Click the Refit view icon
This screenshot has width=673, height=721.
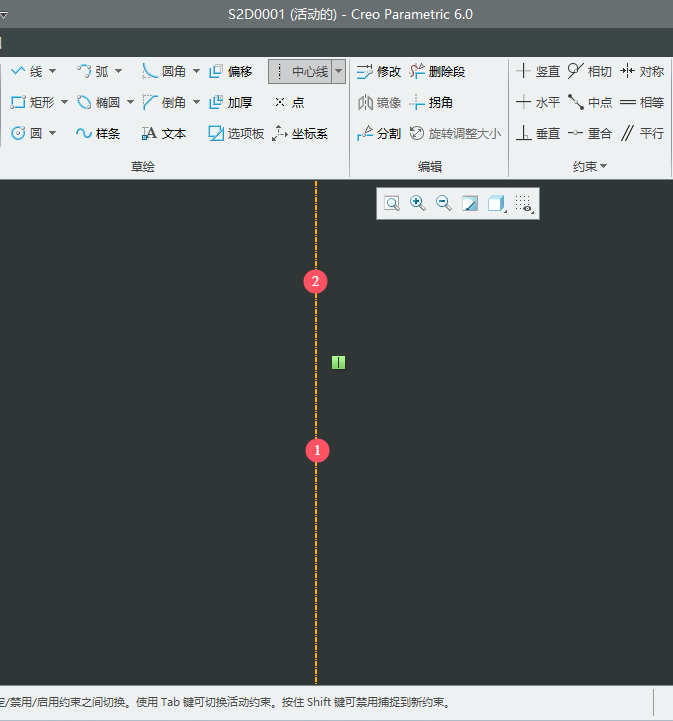(x=392, y=203)
